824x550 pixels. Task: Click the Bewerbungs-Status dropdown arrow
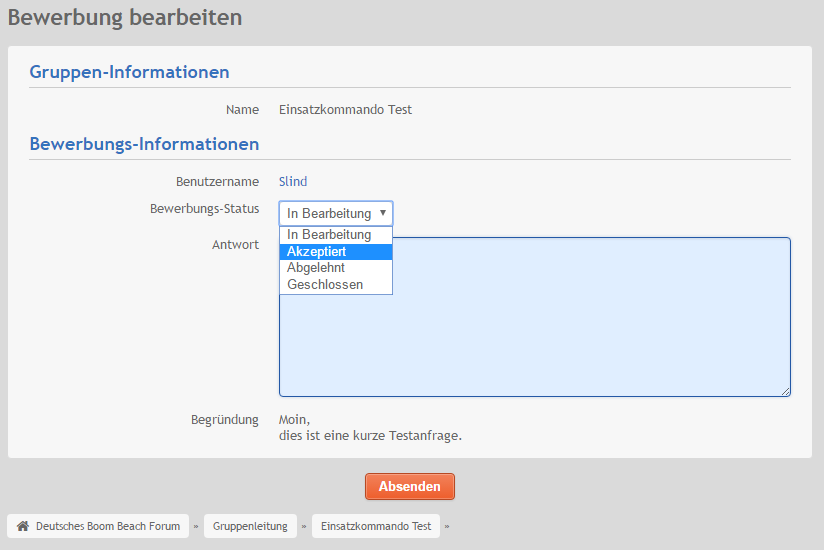(382, 213)
